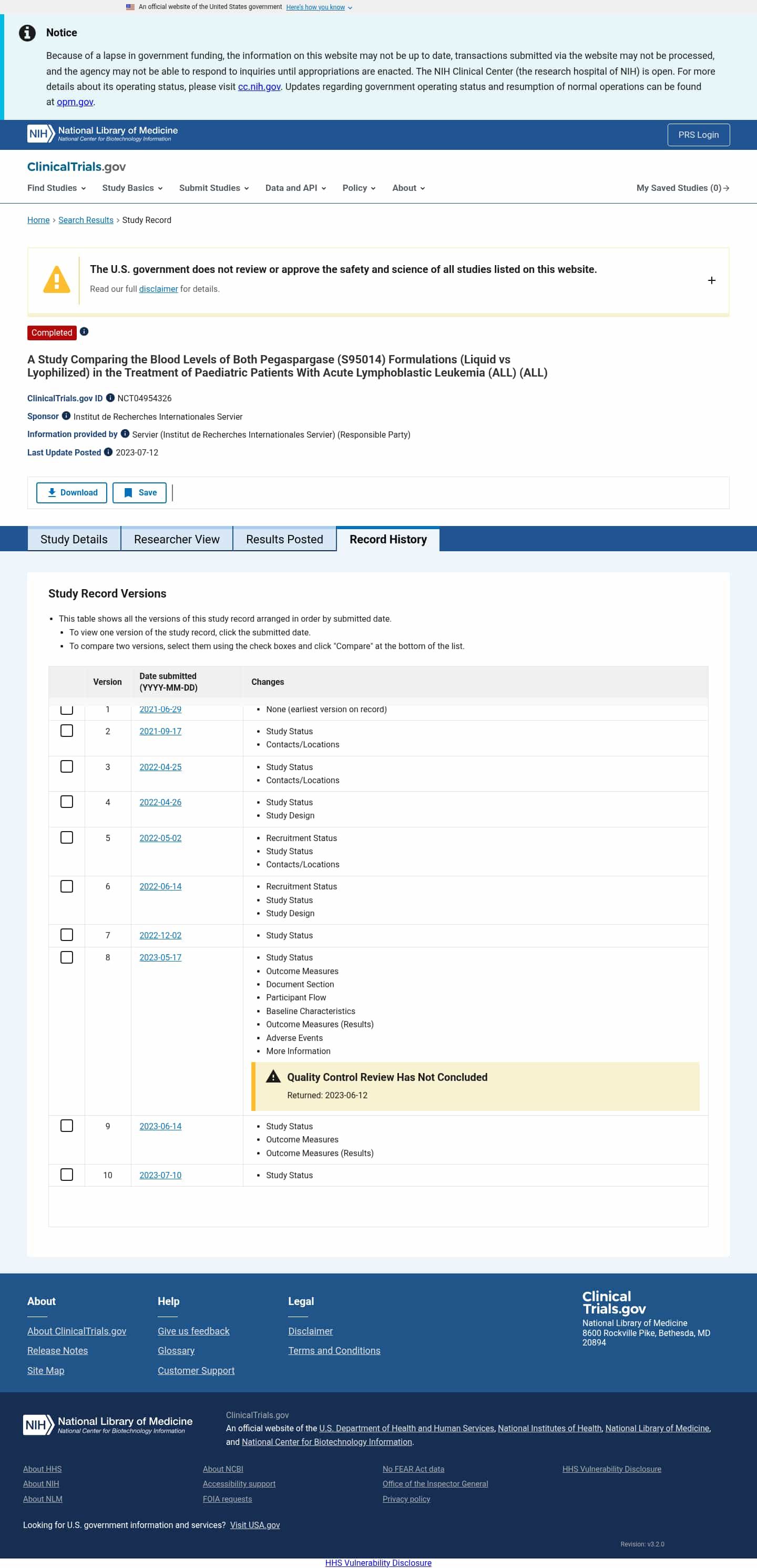Tick the version 7 checkbox

(x=67, y=936)
